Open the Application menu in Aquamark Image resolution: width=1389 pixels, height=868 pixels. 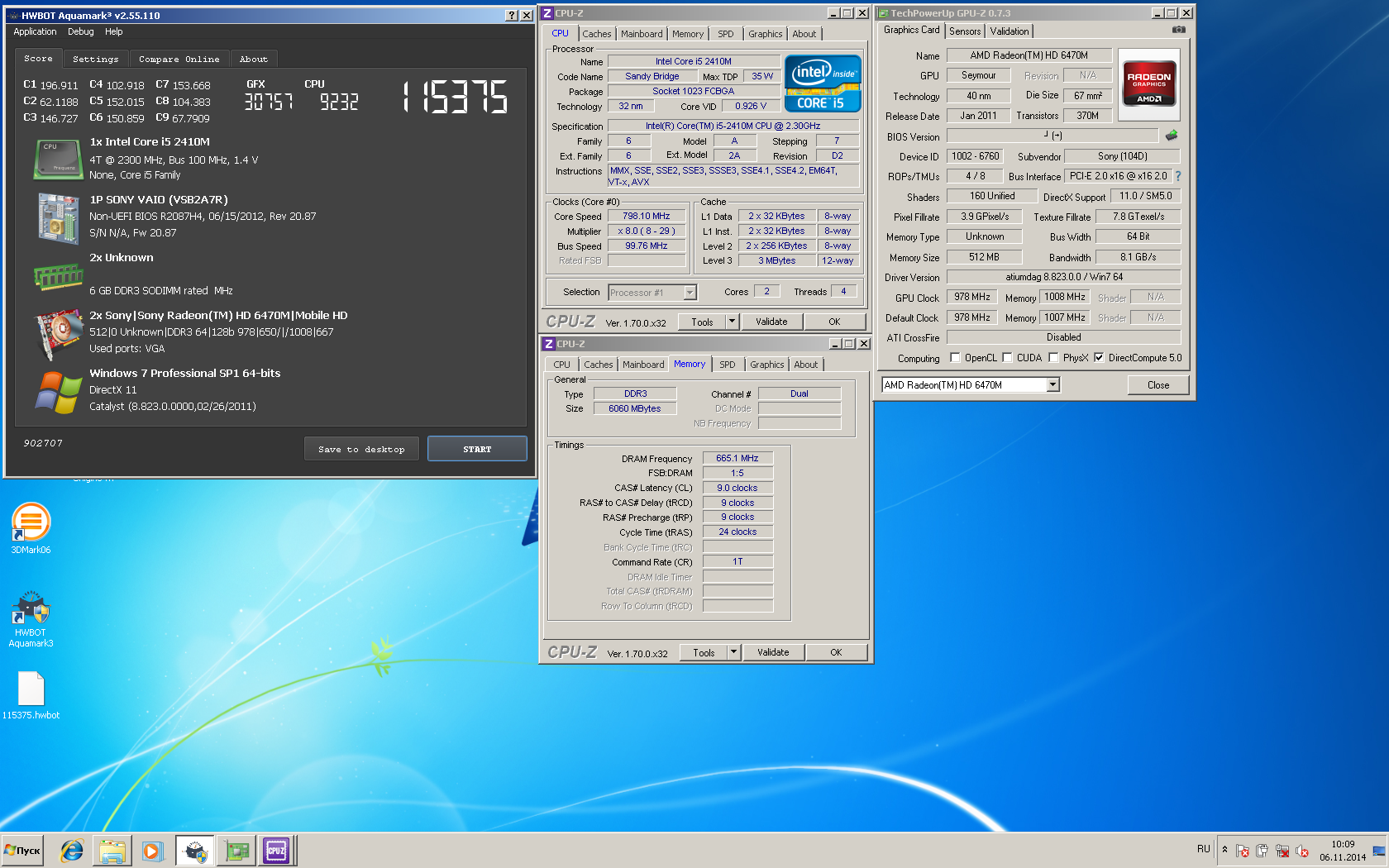[x=35, y=32]
